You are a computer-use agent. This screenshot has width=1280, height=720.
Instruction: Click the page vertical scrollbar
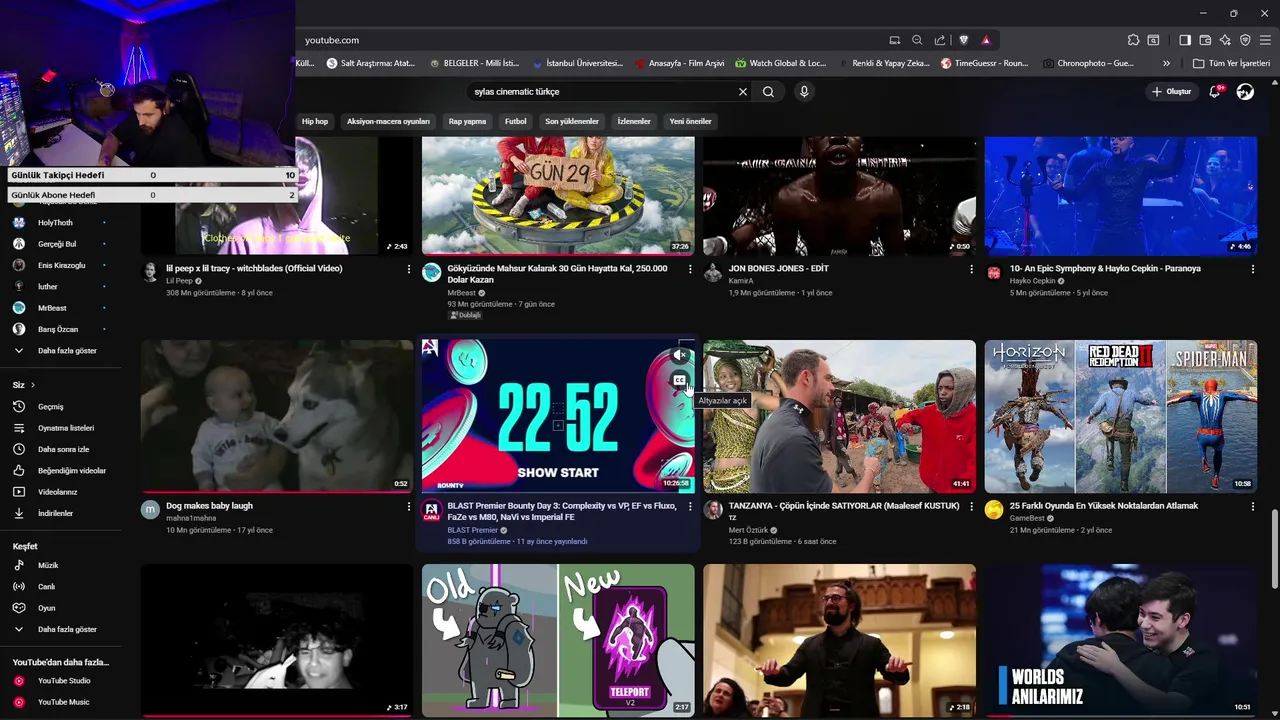click(x=1274, y=548)
